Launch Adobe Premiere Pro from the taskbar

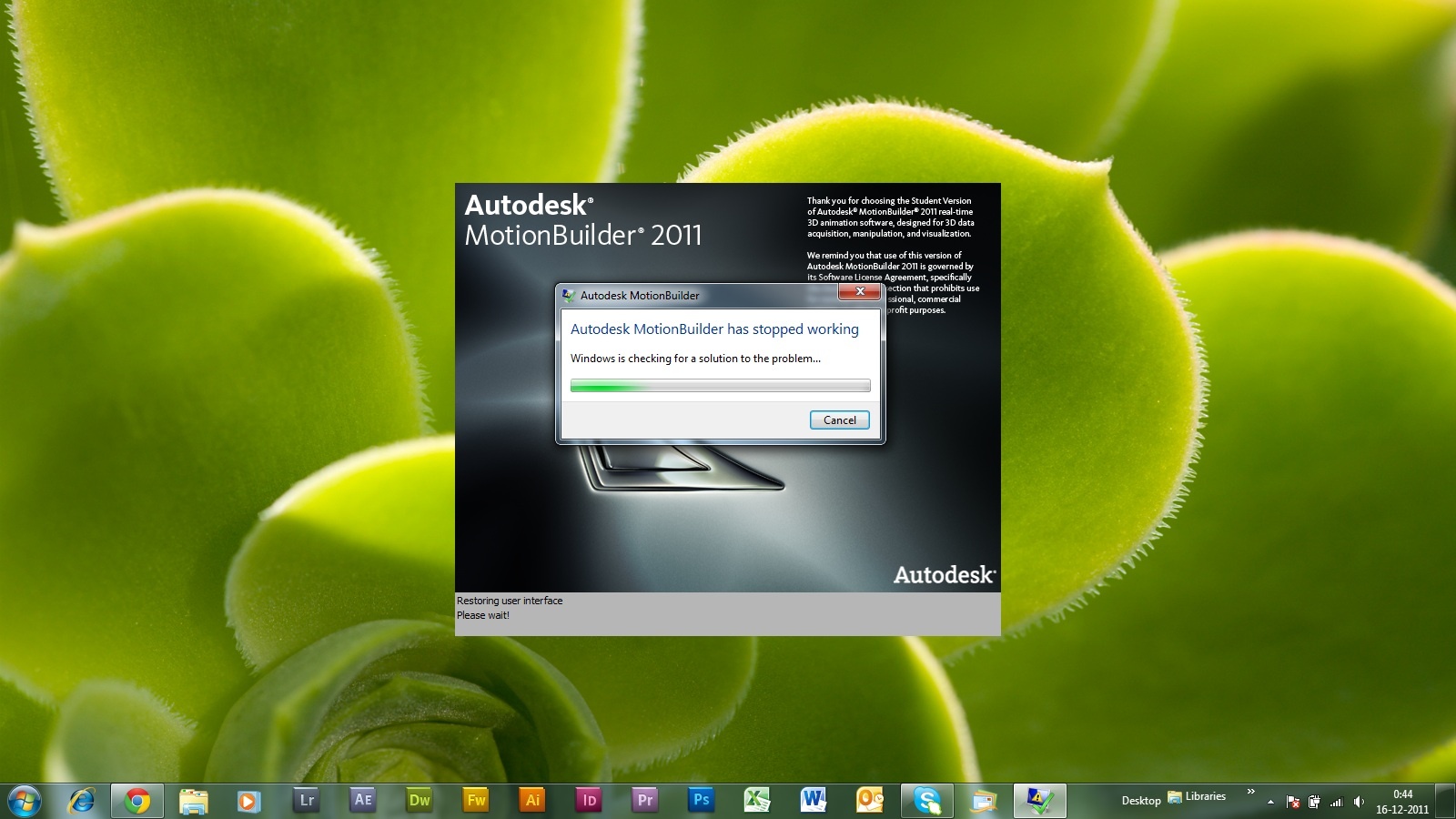[x=645, y=801]
